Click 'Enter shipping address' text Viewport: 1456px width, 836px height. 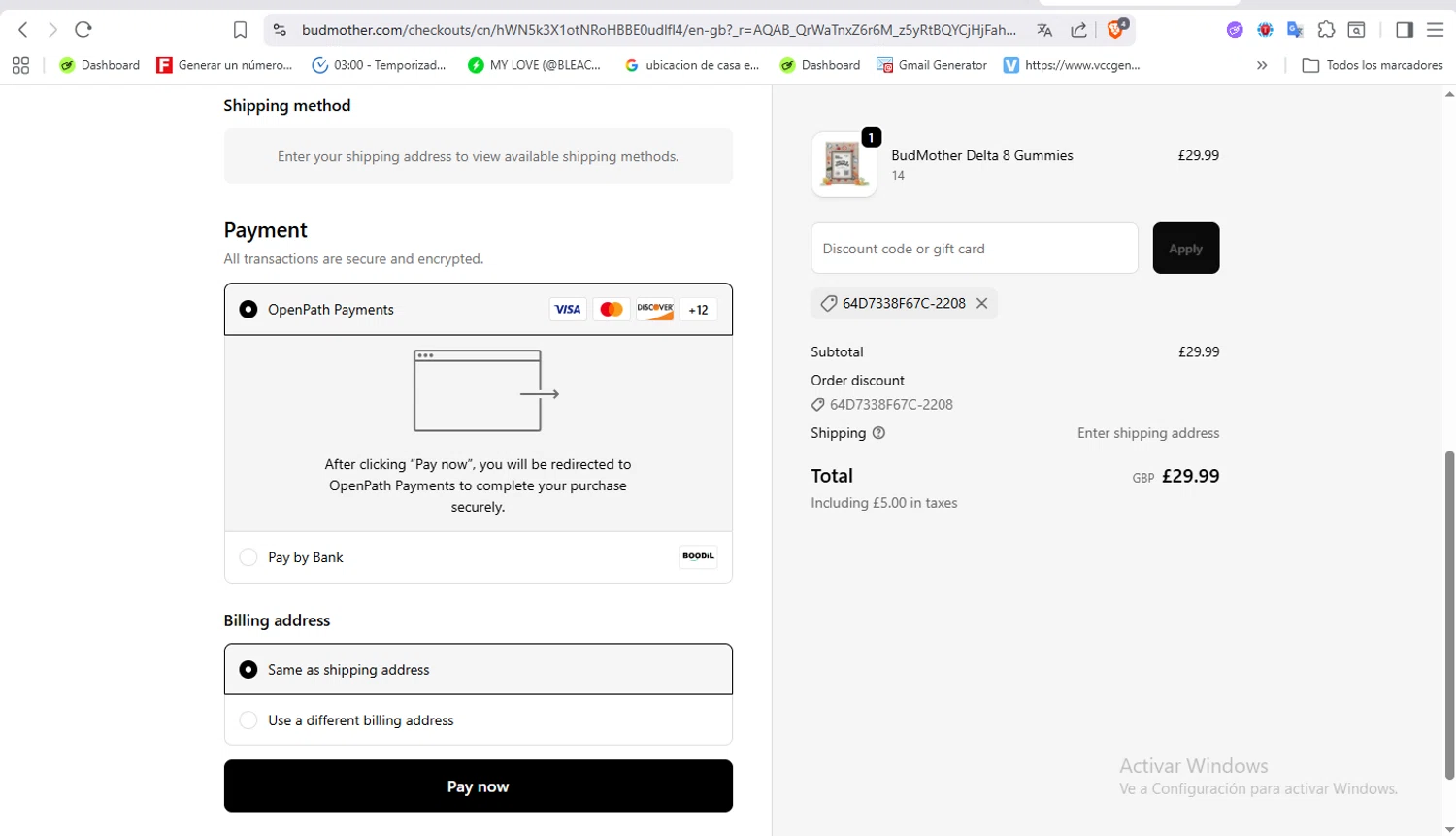(1148, 433)
